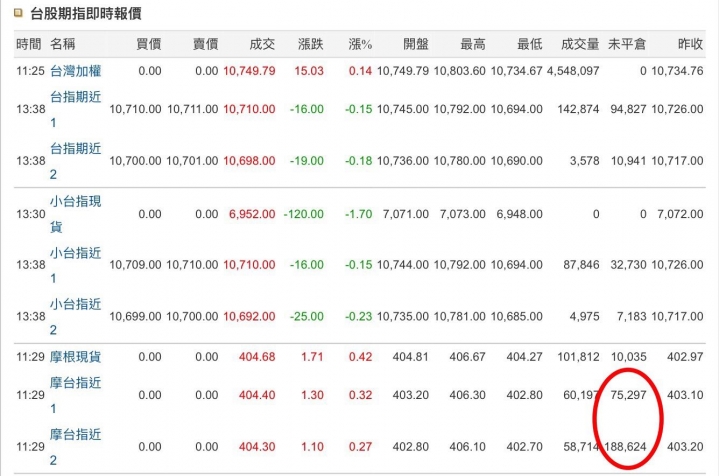Open the 小台指近1 link
The height and width of the screenshot is (476, 720).
[x=75, y=265]
